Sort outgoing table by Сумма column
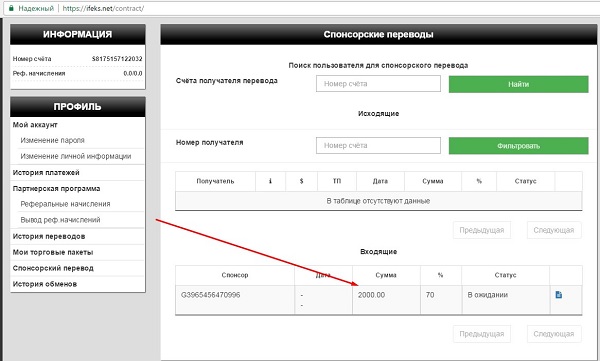600x361 pixels. point(433,181)
